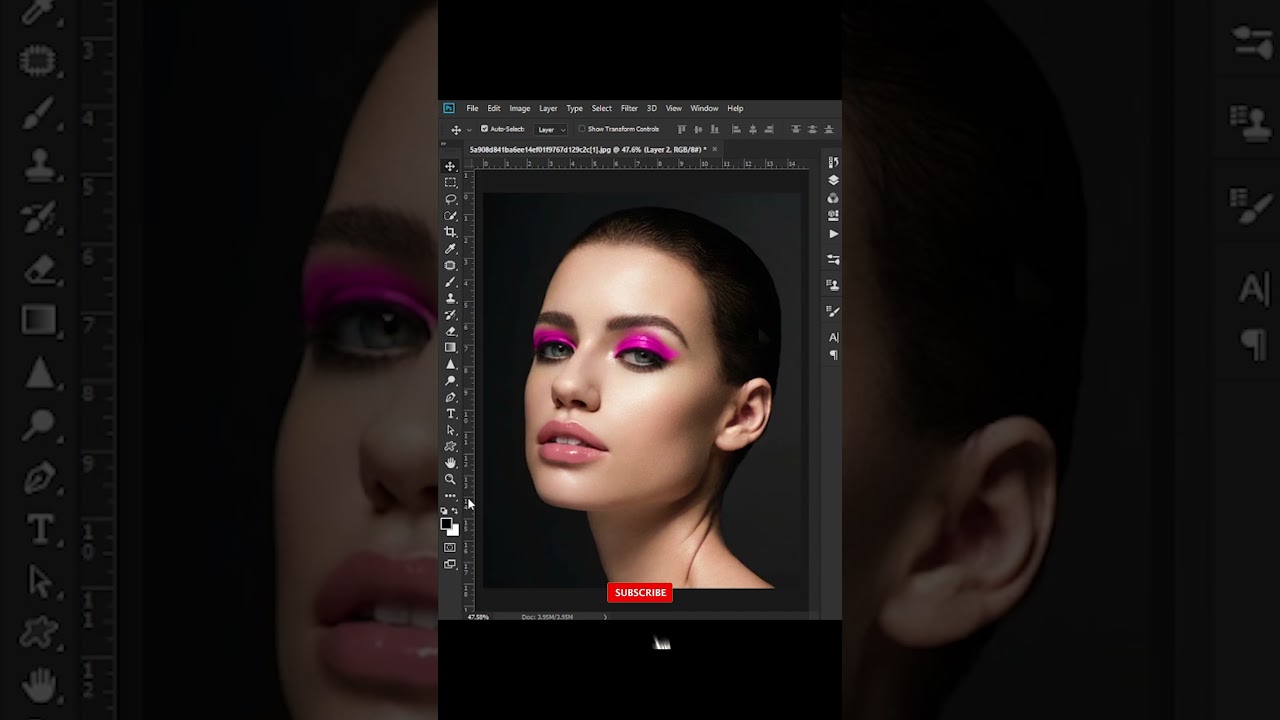This screenshot has width=1280, height=720.
Task: Open the Type menu
Action: pyautogui.click(x=575, y=108)
